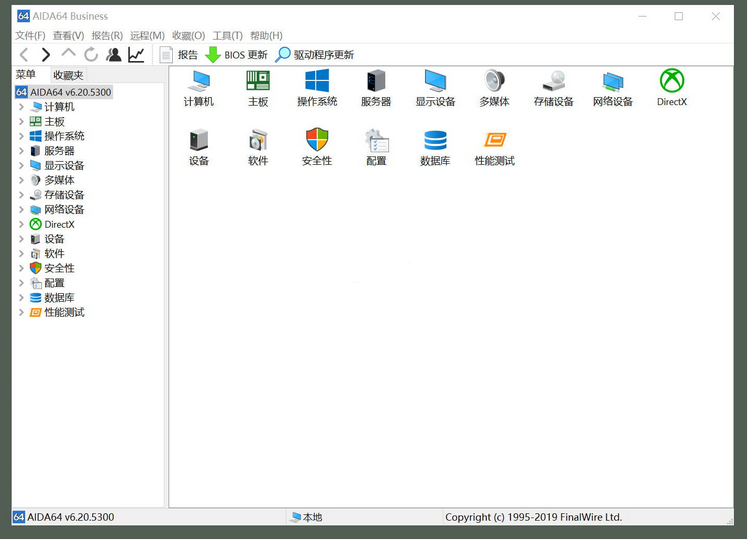Viewport: 748px width, 541px height.
Task: Open the 帮助(H) menu
Action: click(266, 36)
